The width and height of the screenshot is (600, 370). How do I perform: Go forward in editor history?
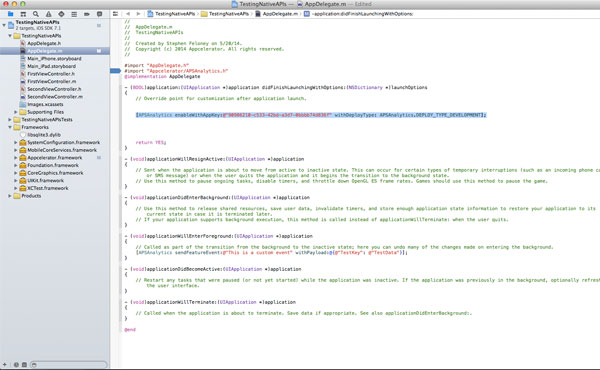138,14
